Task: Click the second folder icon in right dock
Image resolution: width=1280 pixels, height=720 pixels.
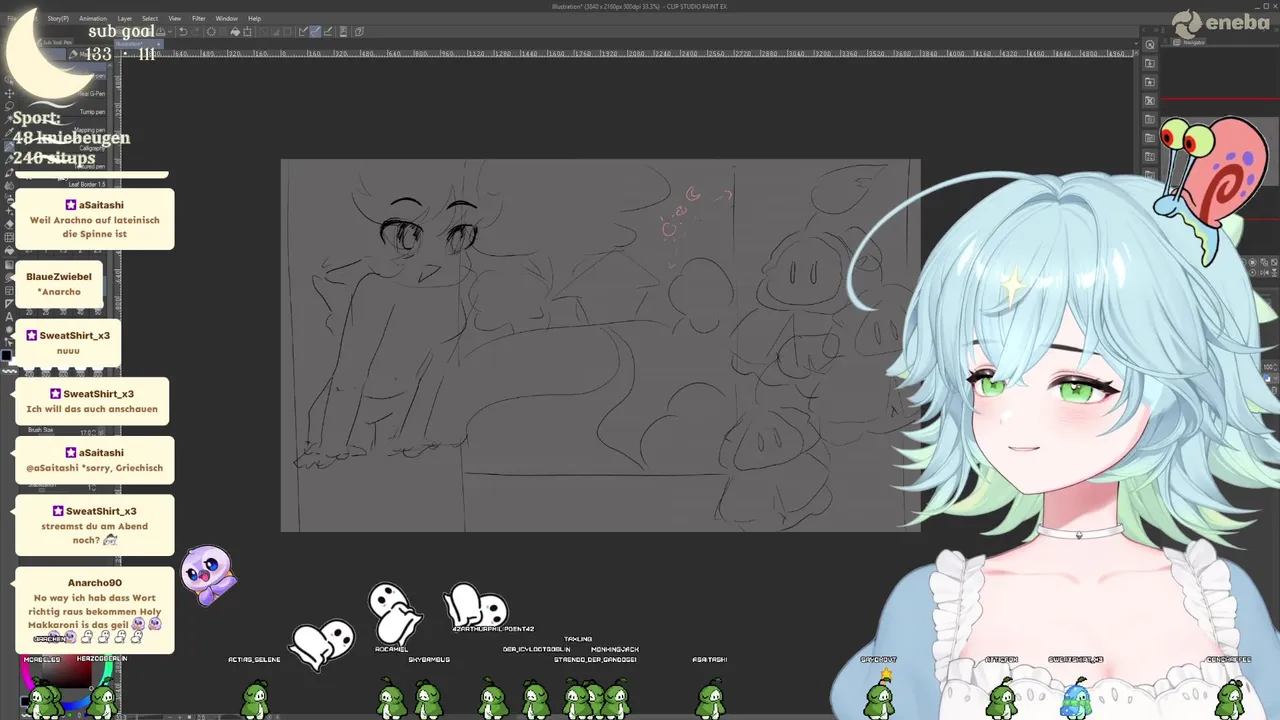Action: [x=1150, y=82]
